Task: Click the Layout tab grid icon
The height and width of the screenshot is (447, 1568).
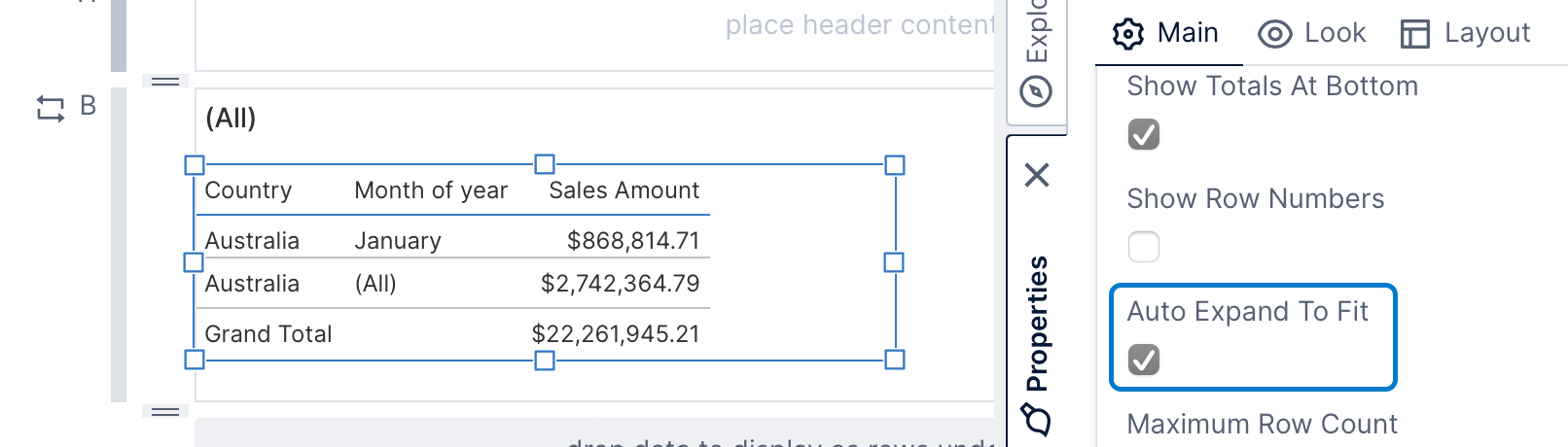Action: click(x=1414, y=35)
